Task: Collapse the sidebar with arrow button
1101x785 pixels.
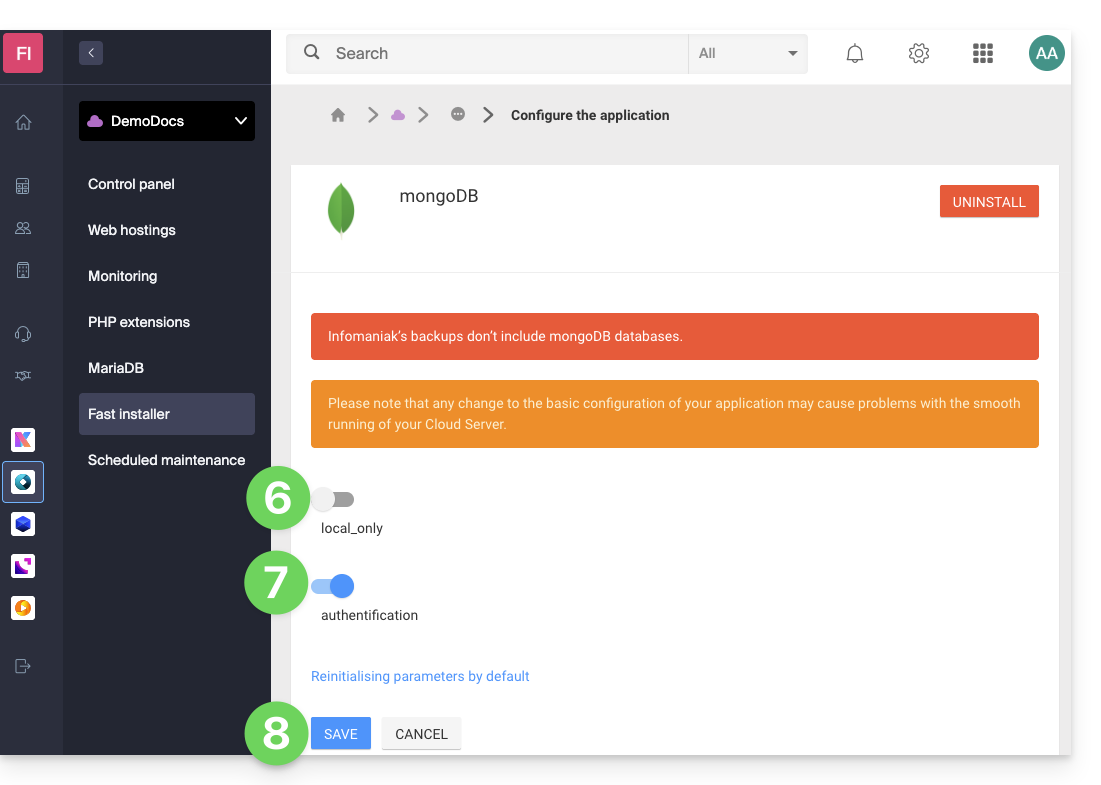Action: 91,53
